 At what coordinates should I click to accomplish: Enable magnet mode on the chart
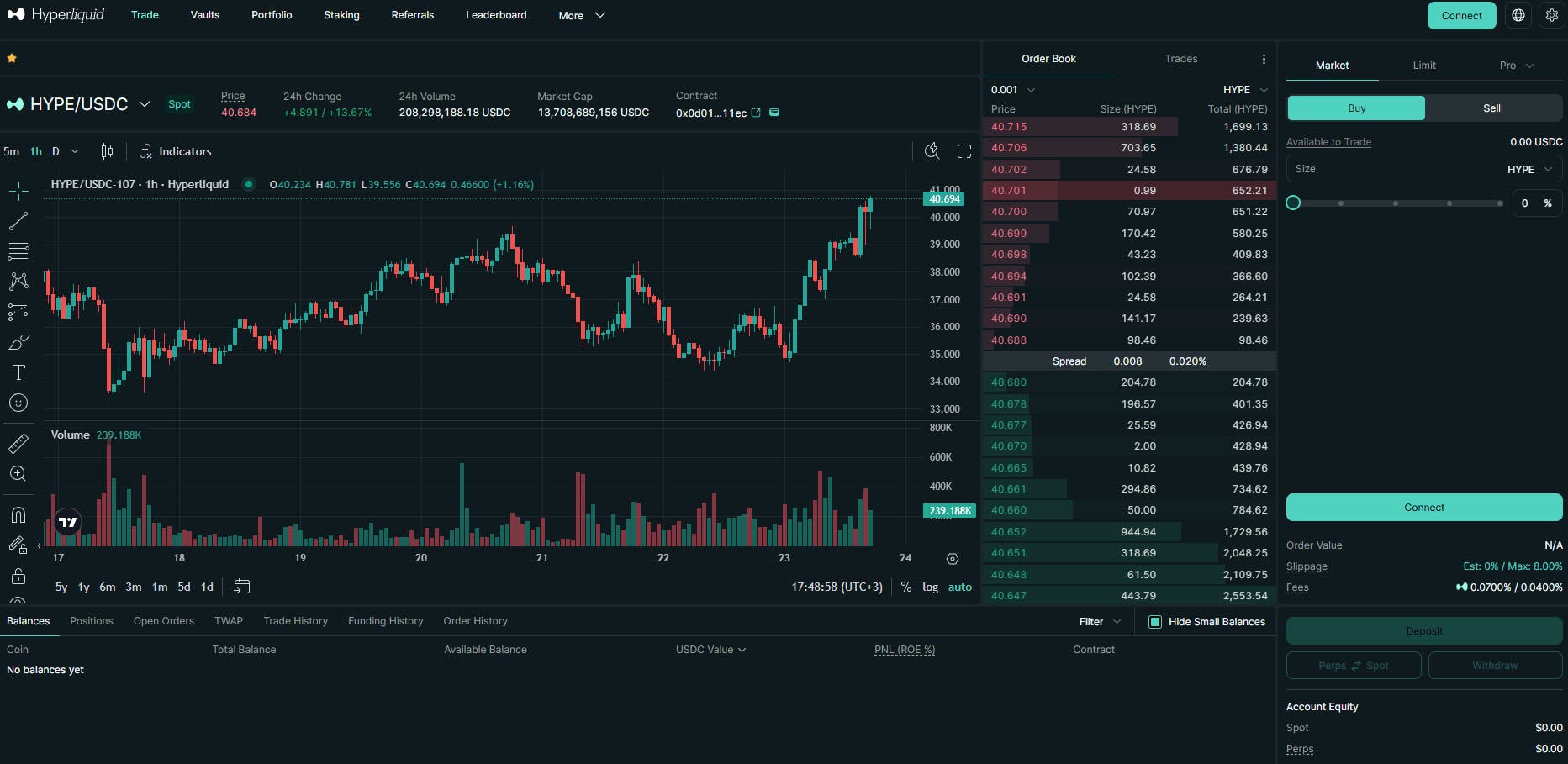18,515
